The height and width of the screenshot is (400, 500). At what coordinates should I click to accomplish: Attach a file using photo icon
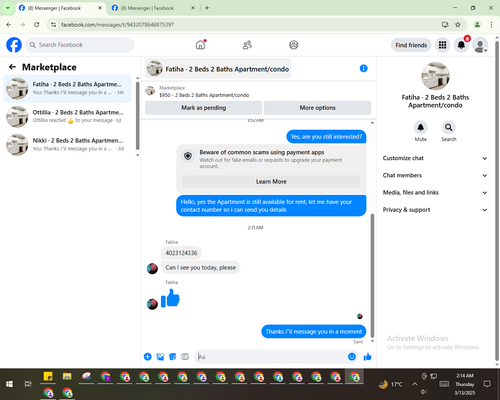pos(160,357)
